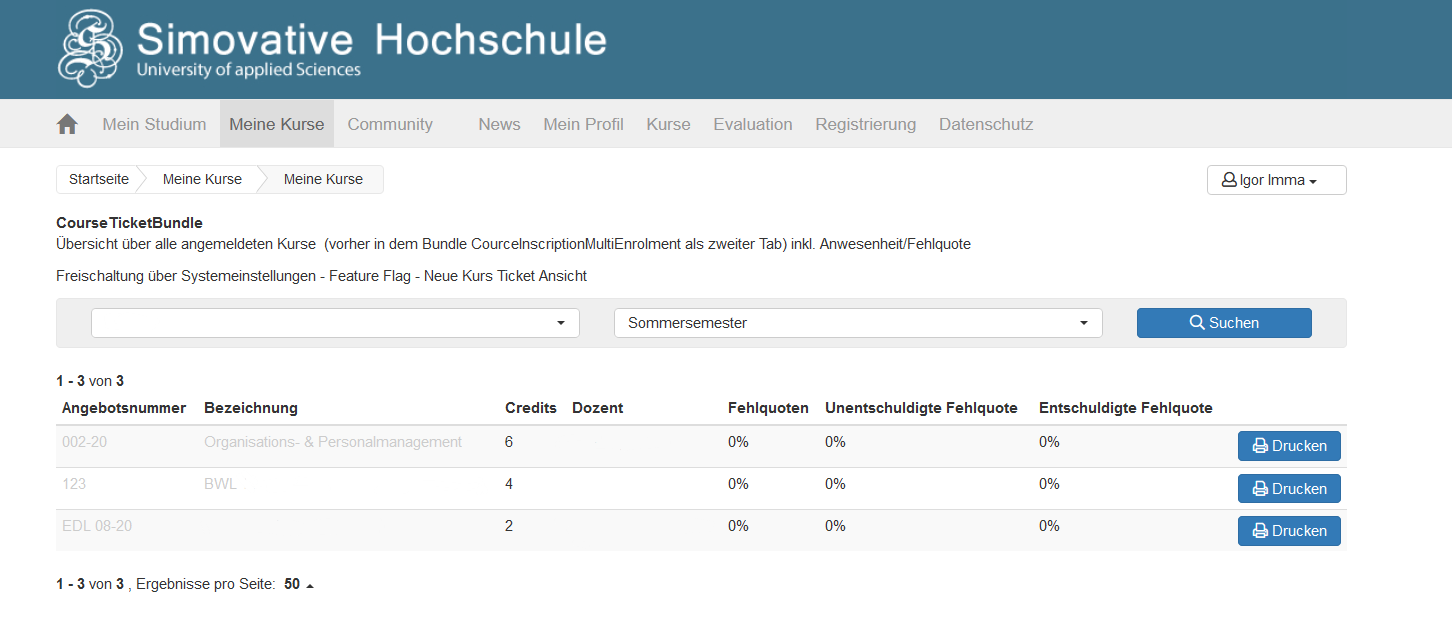Image resolution: width=1452 pixels, height=637 pixels.
Task: Open Kurse menu item
Action: pyautogui.click(x=668, y=124)
